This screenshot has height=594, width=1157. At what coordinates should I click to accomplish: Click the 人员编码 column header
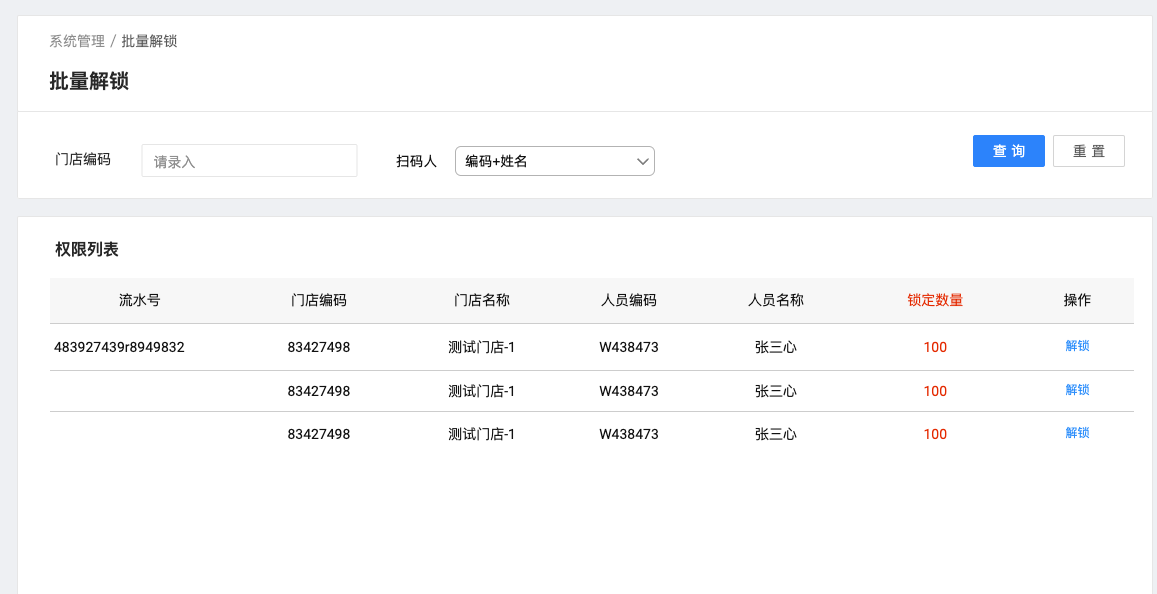point(629,300)
